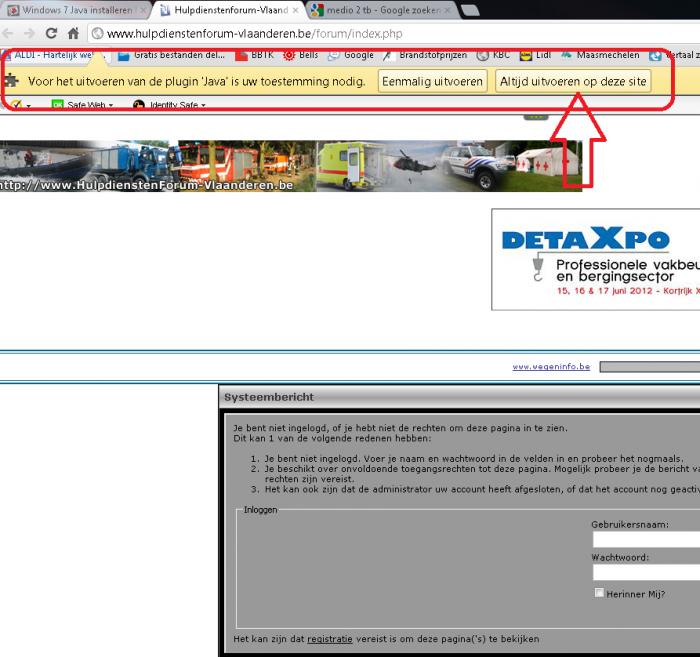The image size is (700, 657).
Task: Open the Norton checkmark dropdown
Action: (20, 105)
